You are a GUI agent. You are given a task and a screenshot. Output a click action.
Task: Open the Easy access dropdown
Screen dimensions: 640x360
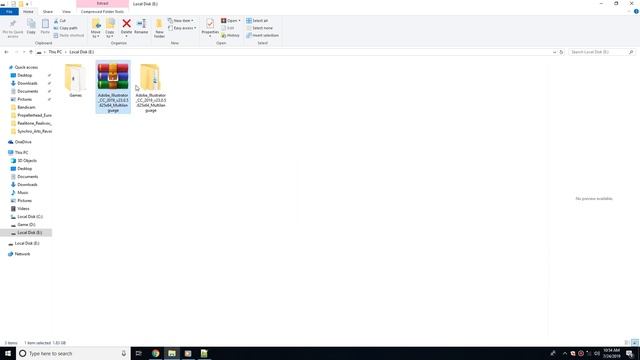(x=182, y=28)
